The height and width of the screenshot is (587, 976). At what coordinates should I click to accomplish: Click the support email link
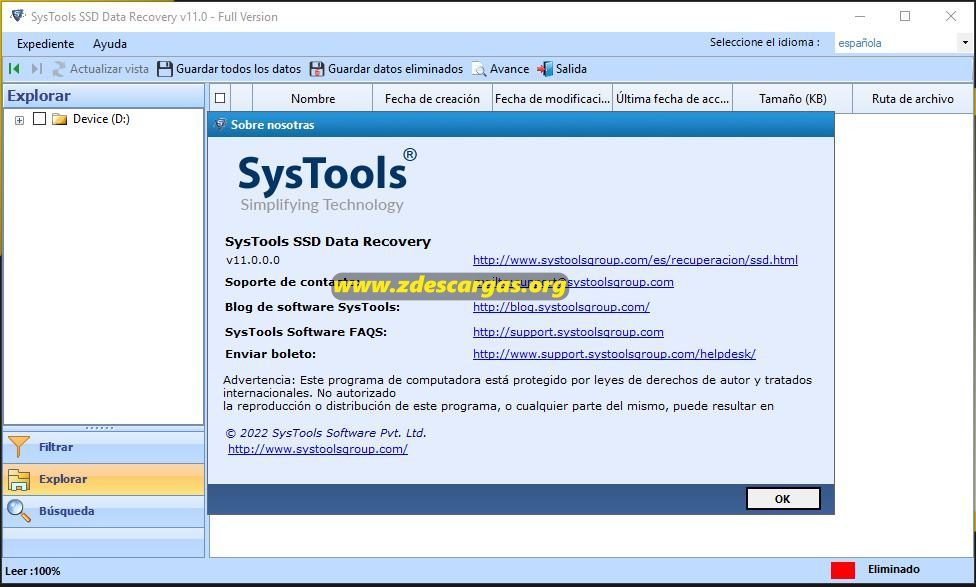(x=573, y=282)
